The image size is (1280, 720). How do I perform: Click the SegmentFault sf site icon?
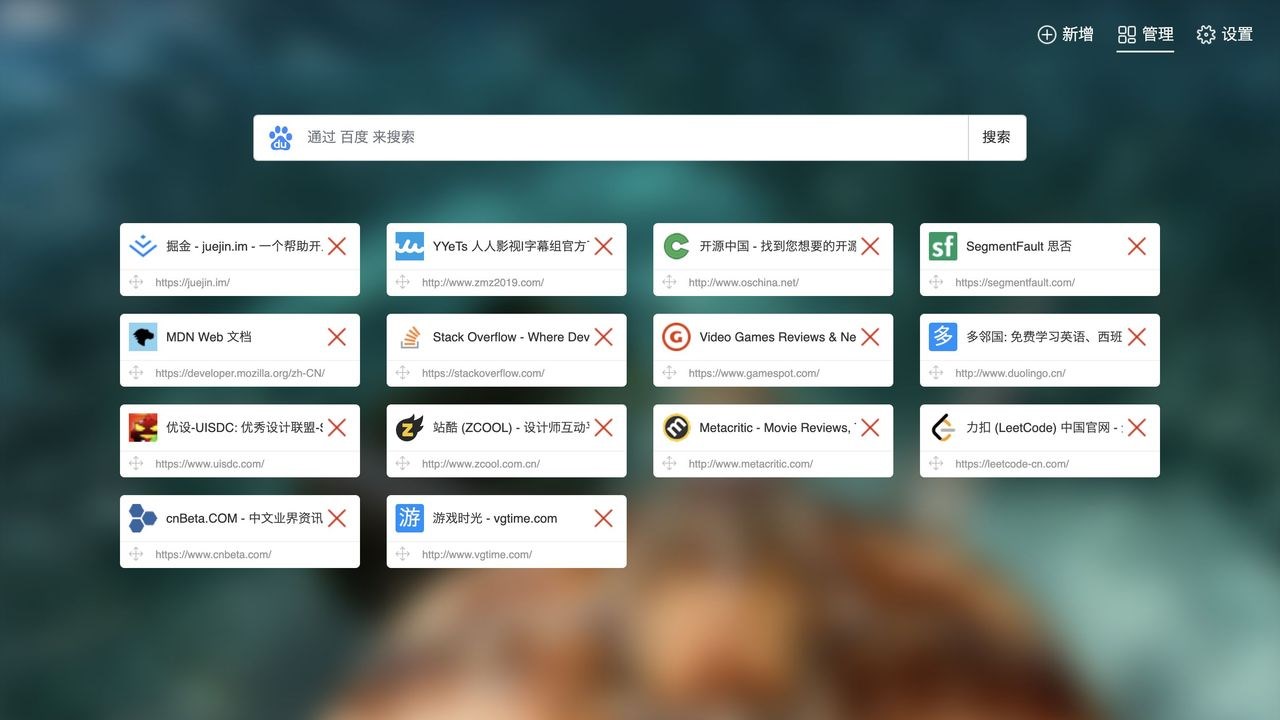[943, 246]
